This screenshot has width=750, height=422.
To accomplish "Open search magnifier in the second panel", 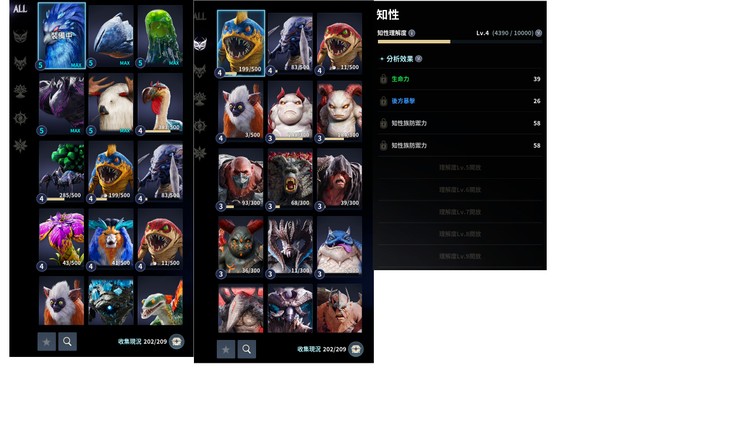I will click(246, 349).
